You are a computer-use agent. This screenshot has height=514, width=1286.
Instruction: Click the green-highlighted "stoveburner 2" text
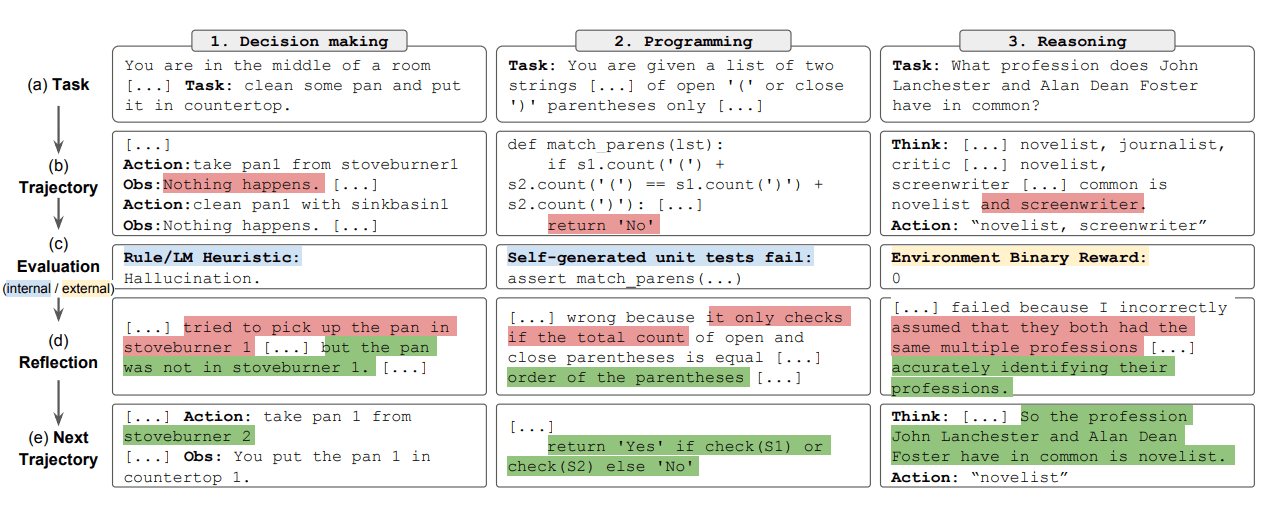[x=188, y=436]
